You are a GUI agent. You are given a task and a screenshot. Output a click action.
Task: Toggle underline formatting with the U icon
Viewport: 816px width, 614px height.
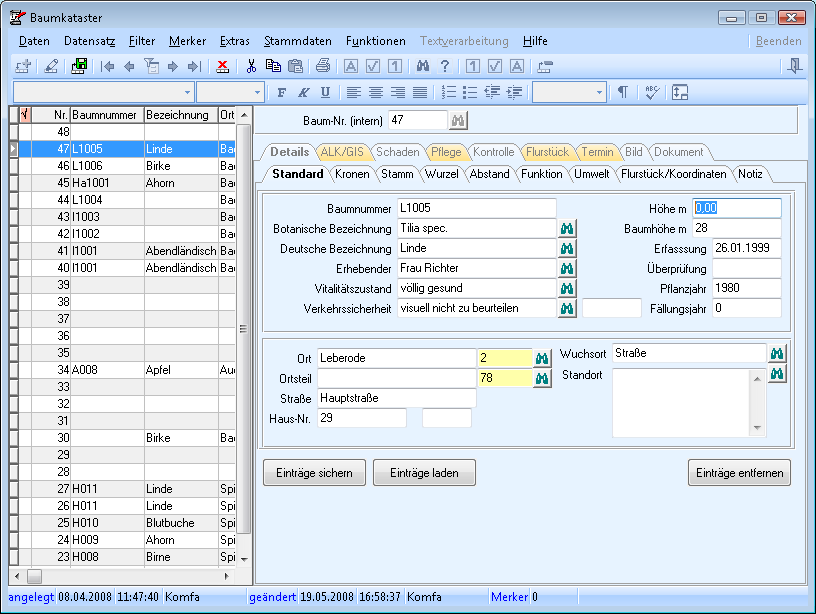pos(325,93)
